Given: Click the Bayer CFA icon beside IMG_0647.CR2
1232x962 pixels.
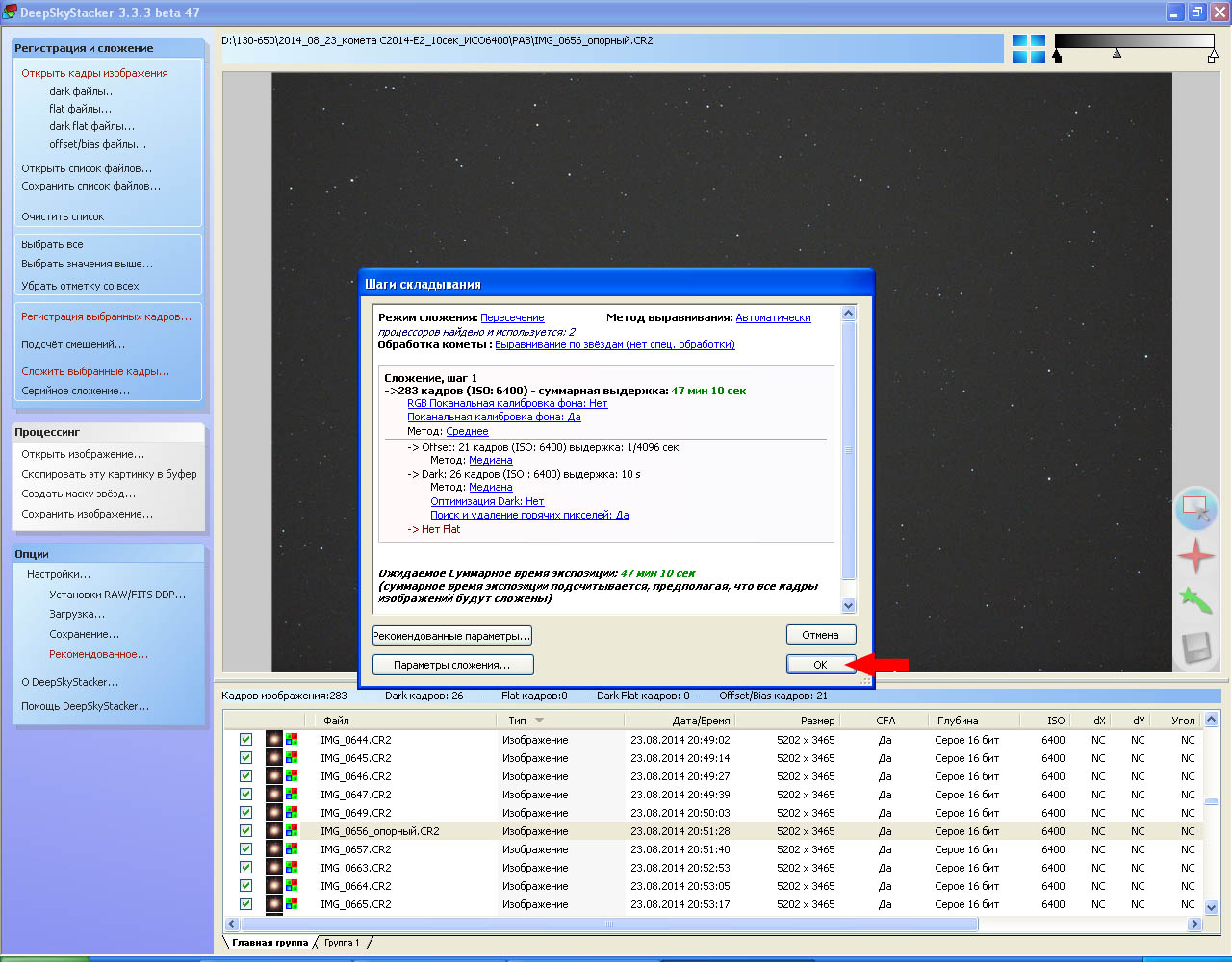Looking at the screenshot, I should (292, 795).
